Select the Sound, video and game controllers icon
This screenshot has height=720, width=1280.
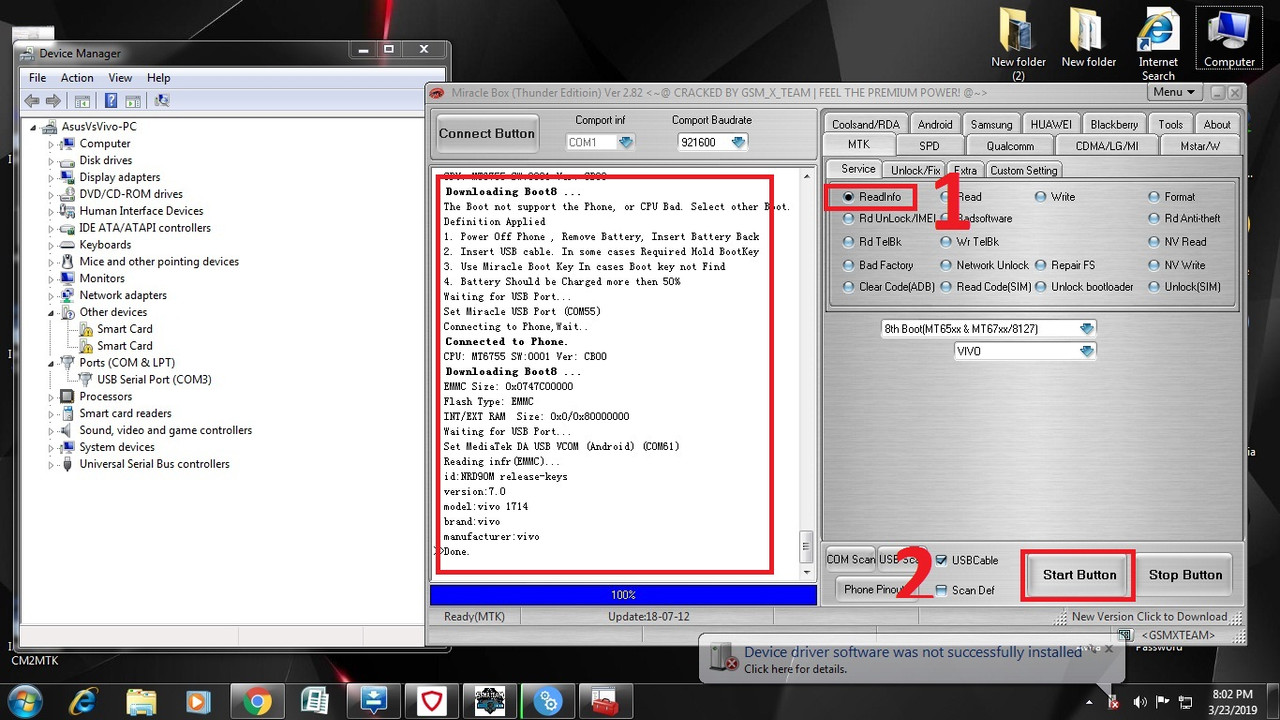(x=67, y=430)
